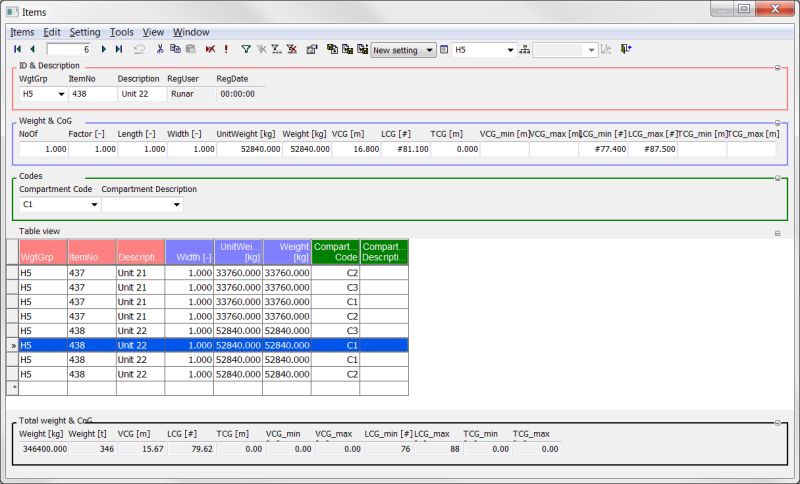The width and height of the screenshot is (800, 484).
Task: Click the greyed chart icon in toolbar
Action: [606, 49]
